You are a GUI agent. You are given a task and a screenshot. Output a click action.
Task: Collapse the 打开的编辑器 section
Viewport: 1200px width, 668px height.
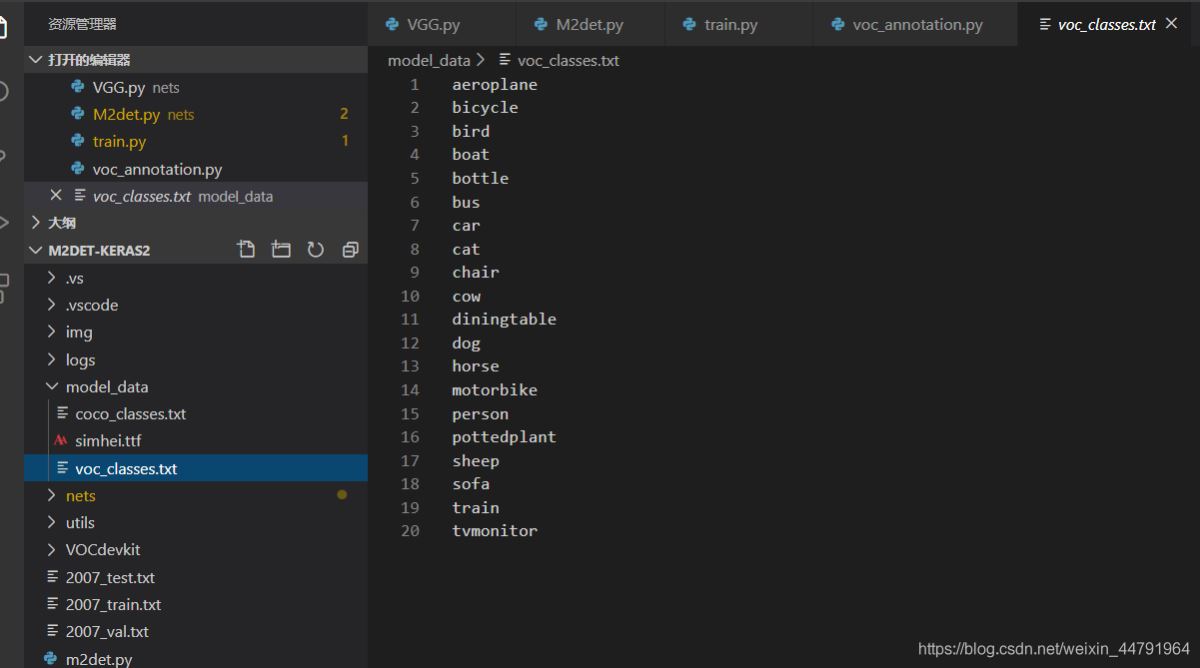point(88,60)
